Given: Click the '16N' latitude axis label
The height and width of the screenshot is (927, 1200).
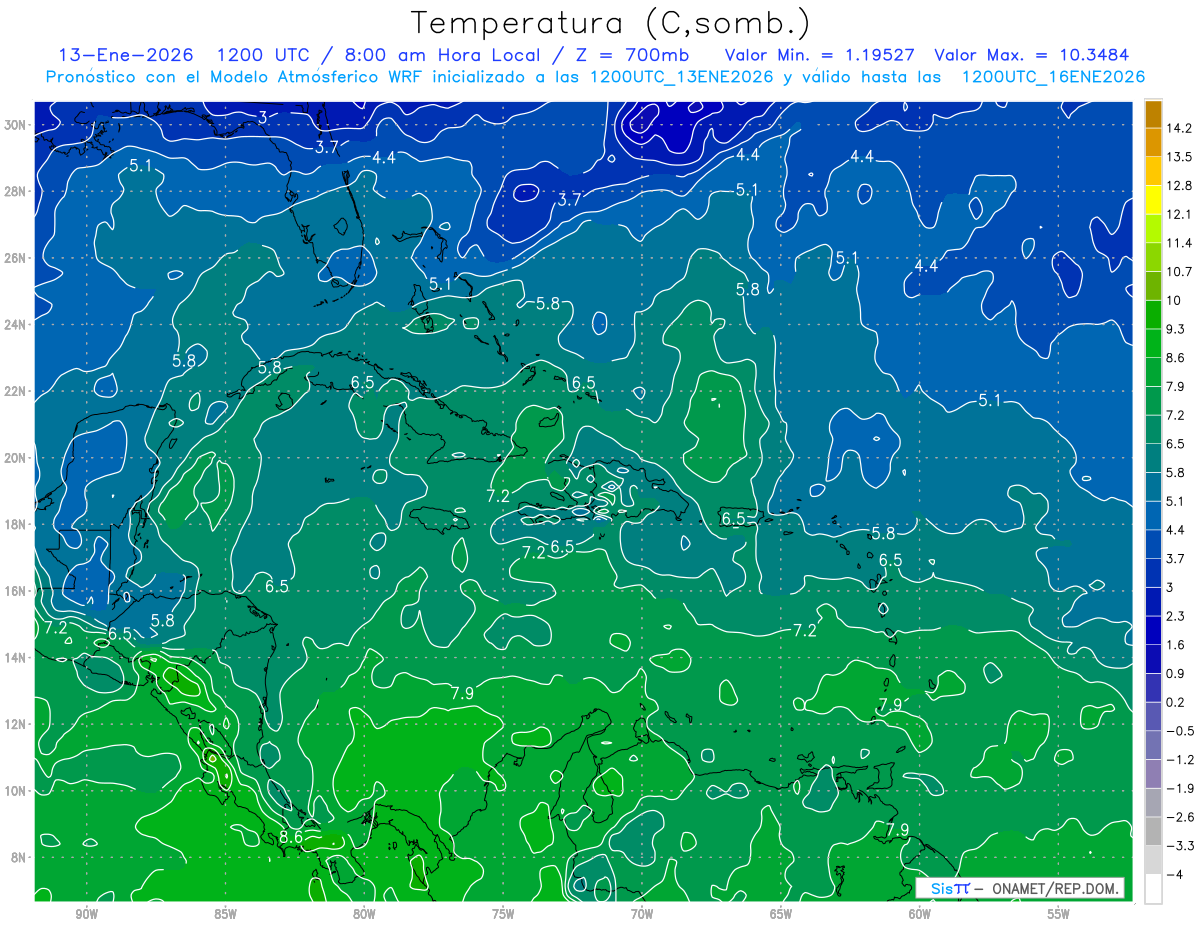Looking at the screenshot, I should pos(15,591).
